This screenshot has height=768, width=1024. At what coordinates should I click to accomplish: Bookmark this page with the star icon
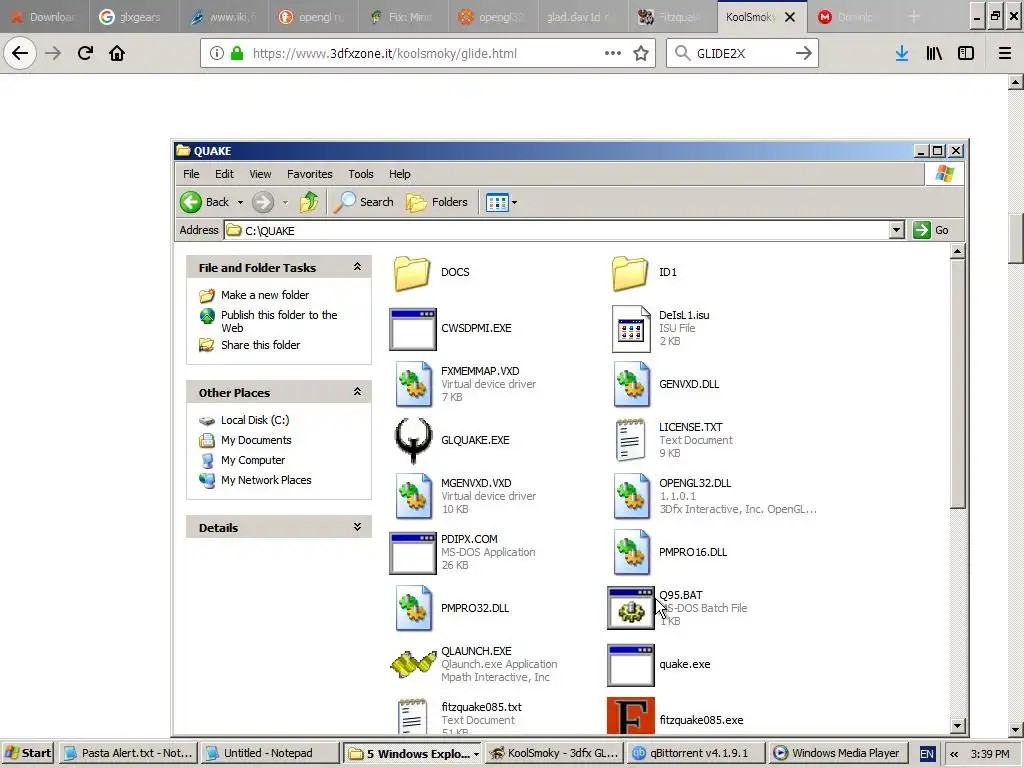pyautogui.click(x=641, y=54)
